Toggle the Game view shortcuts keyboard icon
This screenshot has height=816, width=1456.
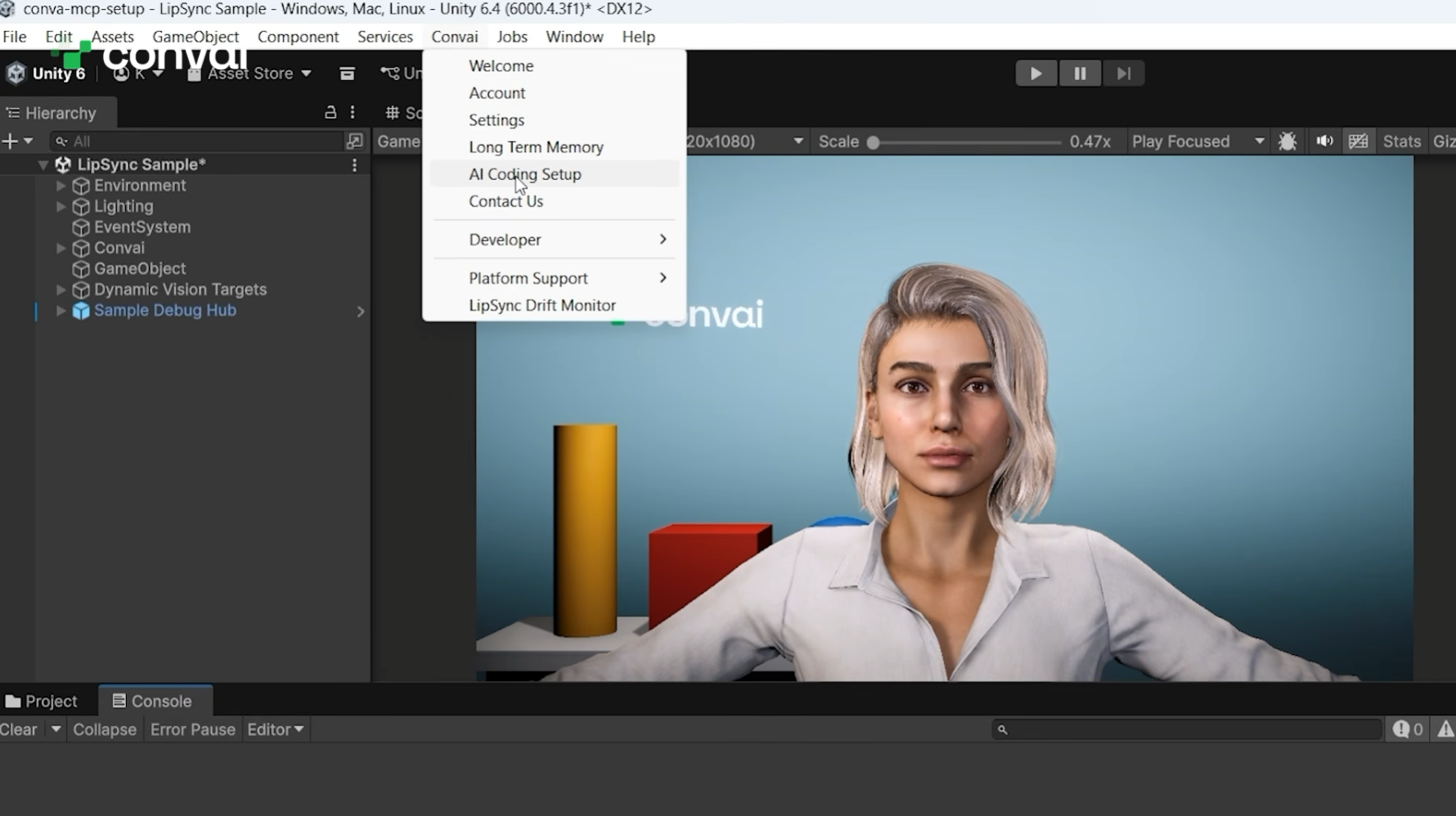coord(1359,141)
